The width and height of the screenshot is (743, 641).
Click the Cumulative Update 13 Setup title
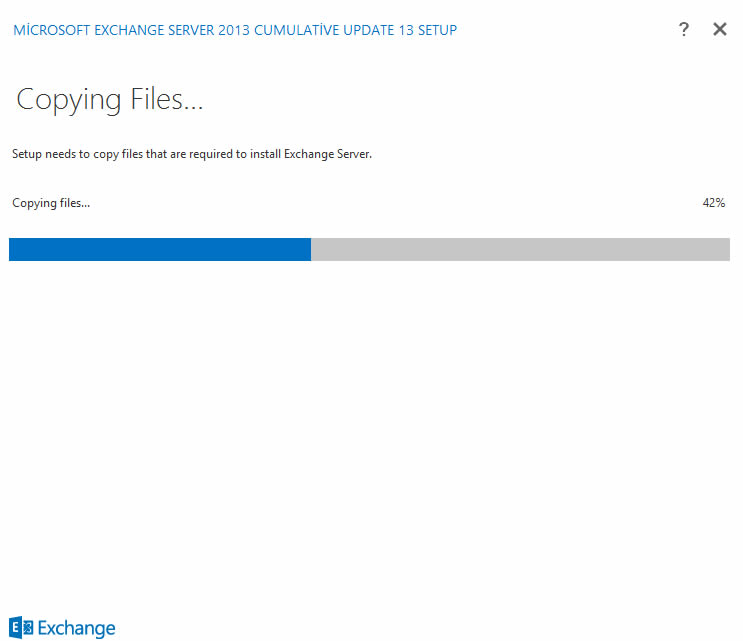(x=235, y=30)
